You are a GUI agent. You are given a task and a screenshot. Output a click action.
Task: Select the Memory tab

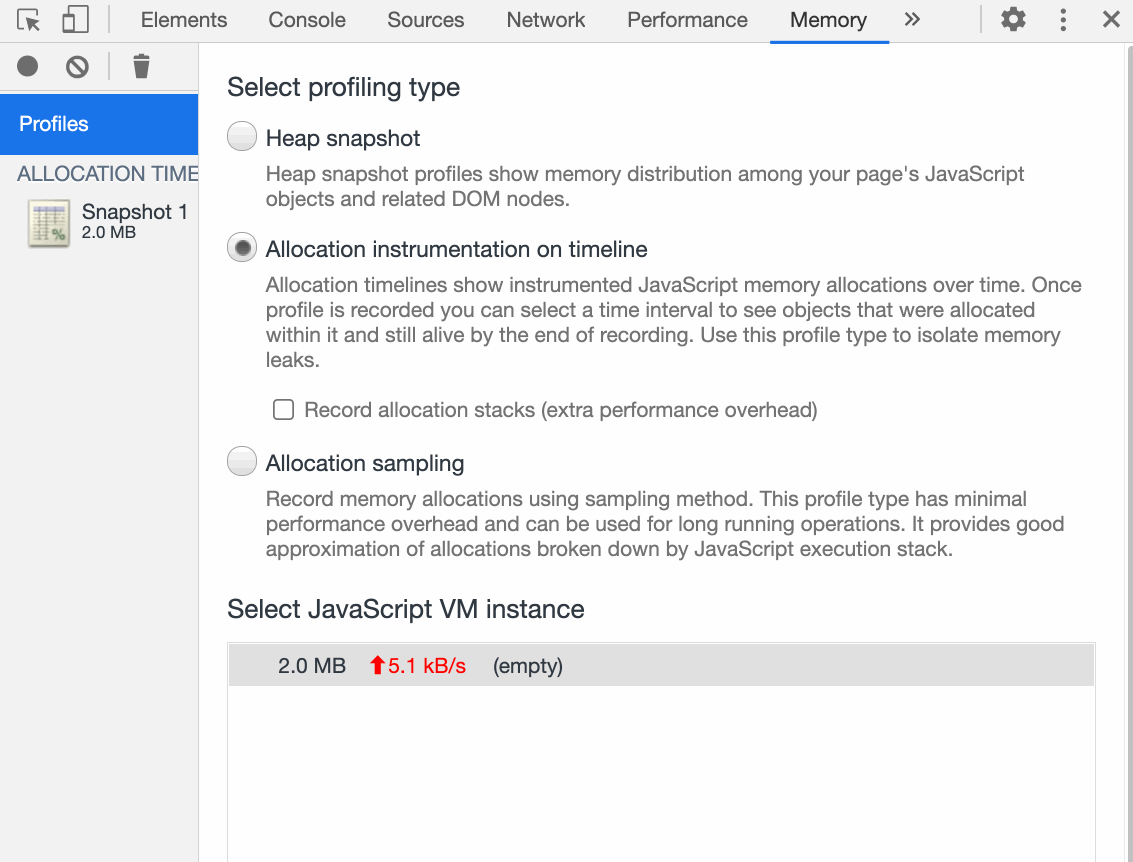coord(828,20)
